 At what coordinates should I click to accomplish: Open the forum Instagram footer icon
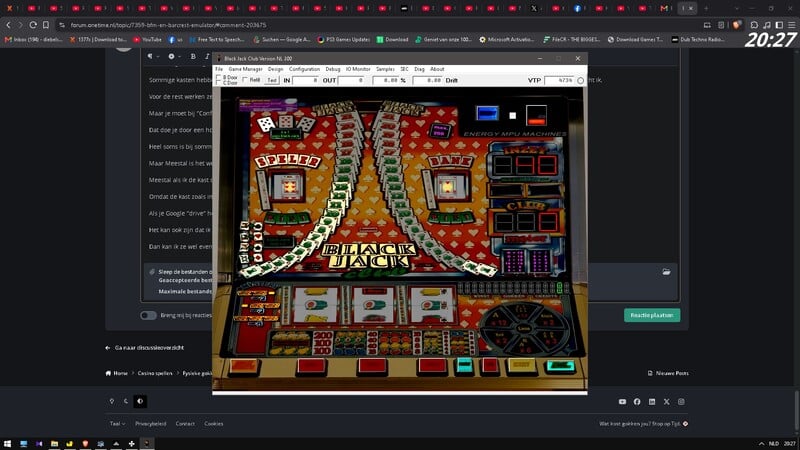681,402
